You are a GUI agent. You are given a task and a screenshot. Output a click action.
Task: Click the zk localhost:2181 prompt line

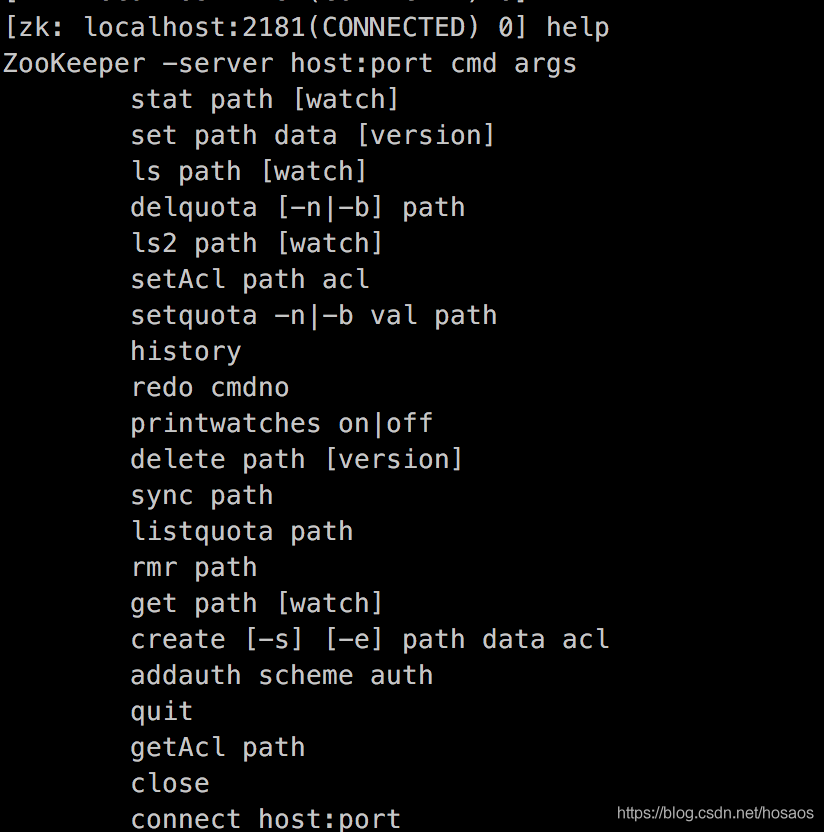265,27
